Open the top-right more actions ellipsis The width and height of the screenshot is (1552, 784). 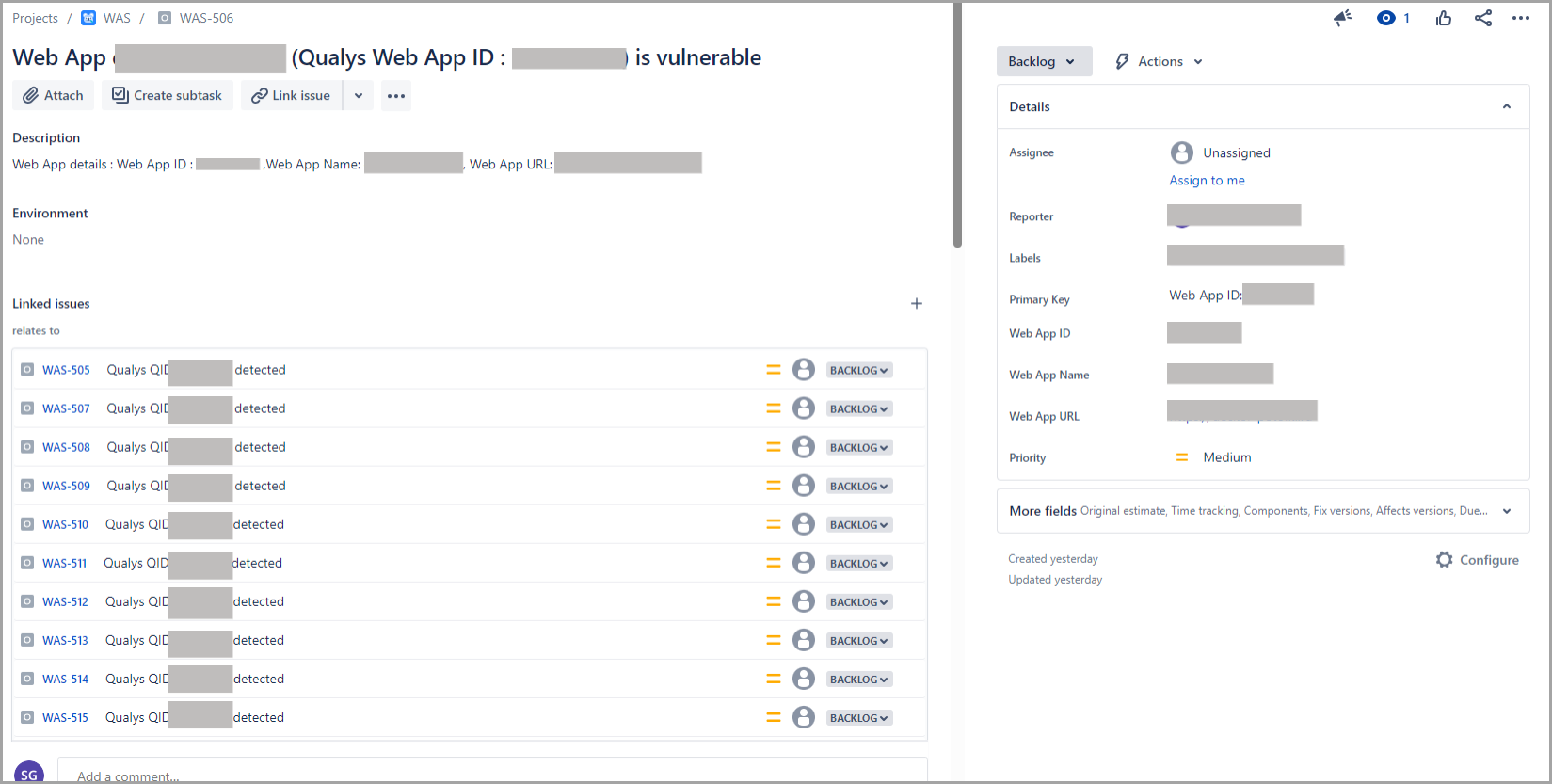[x=1521, y=18]
